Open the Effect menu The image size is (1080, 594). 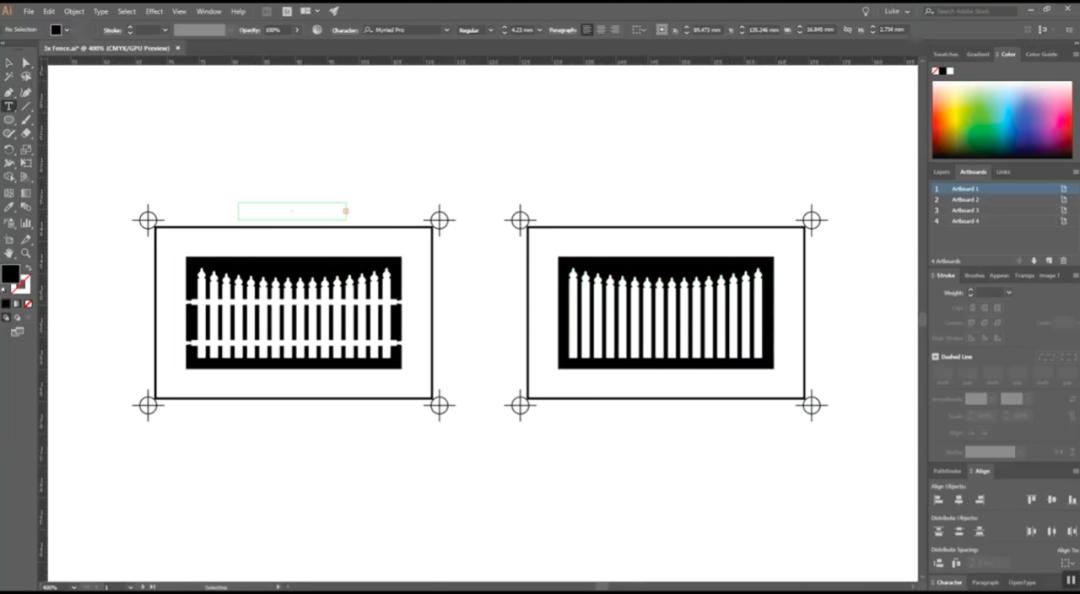click(x=154, y=12)
